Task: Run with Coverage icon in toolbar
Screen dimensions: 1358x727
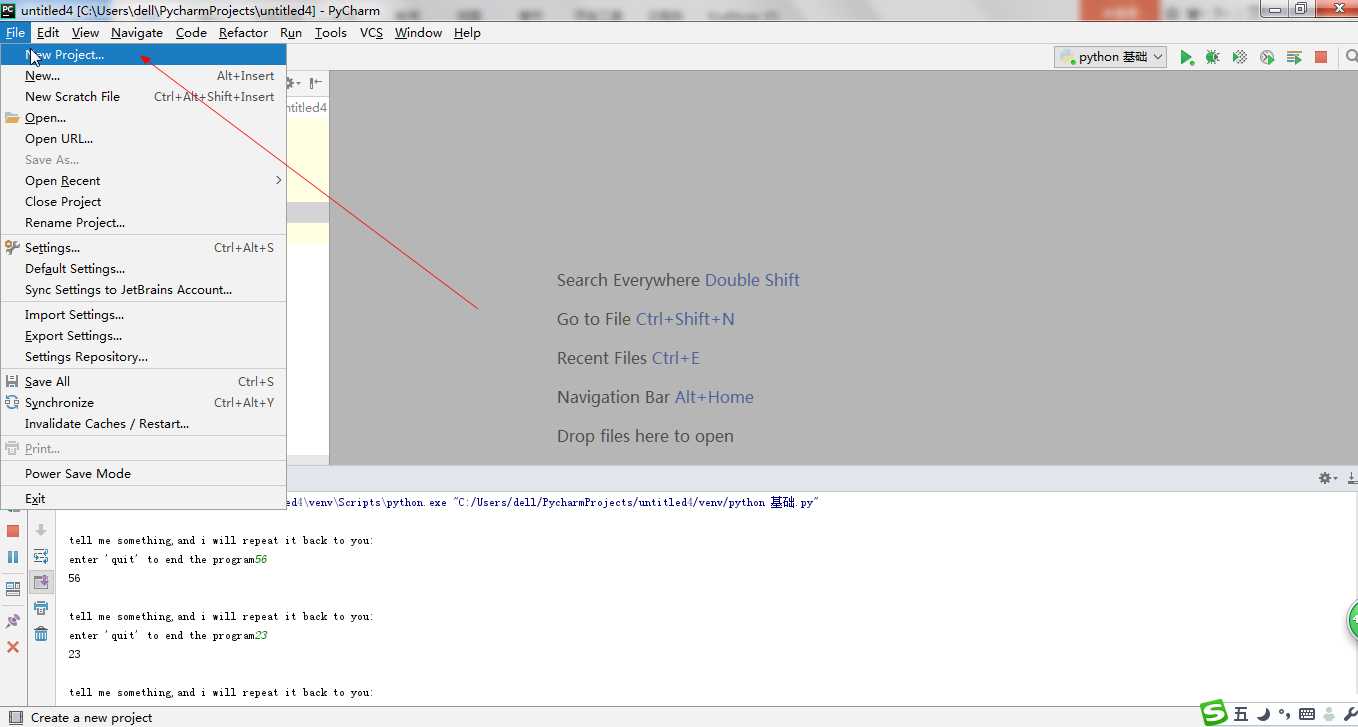Action: [x=1240, y=57]
